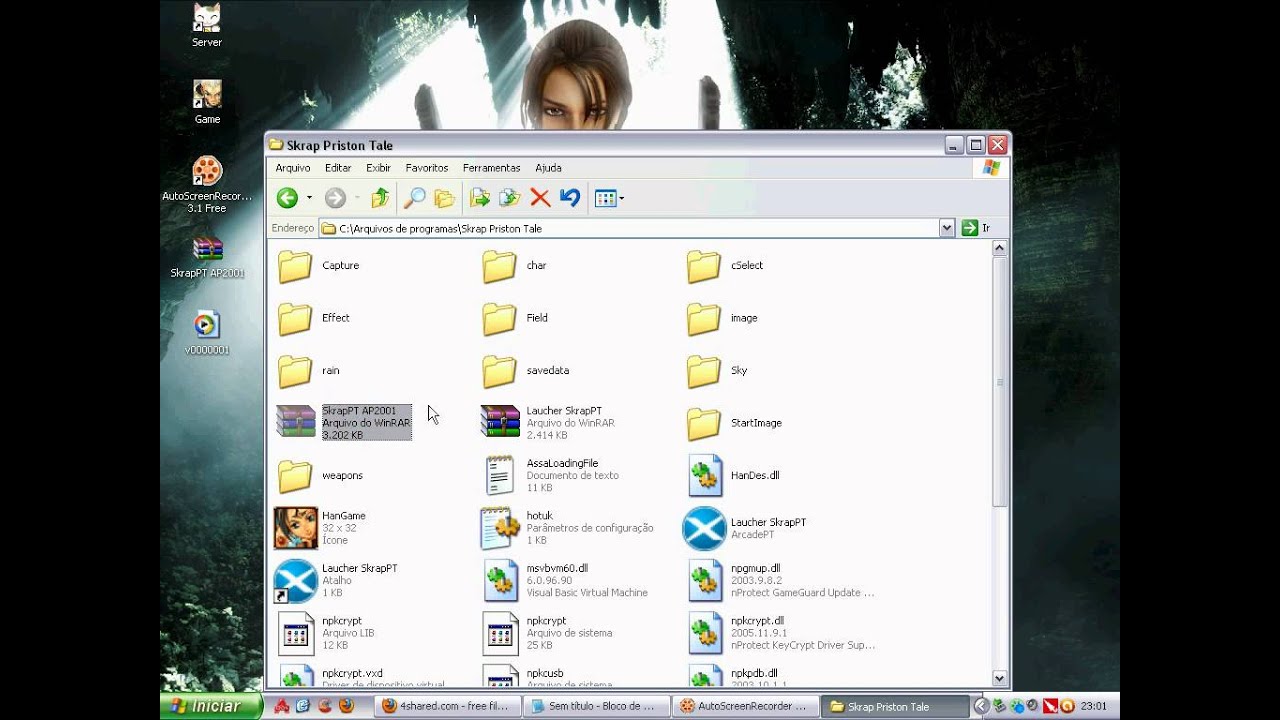1280x720 pixels.
Task: Select the Laucher SkrapPT shortcut (Atalho)
Action: tap(337, 580)
